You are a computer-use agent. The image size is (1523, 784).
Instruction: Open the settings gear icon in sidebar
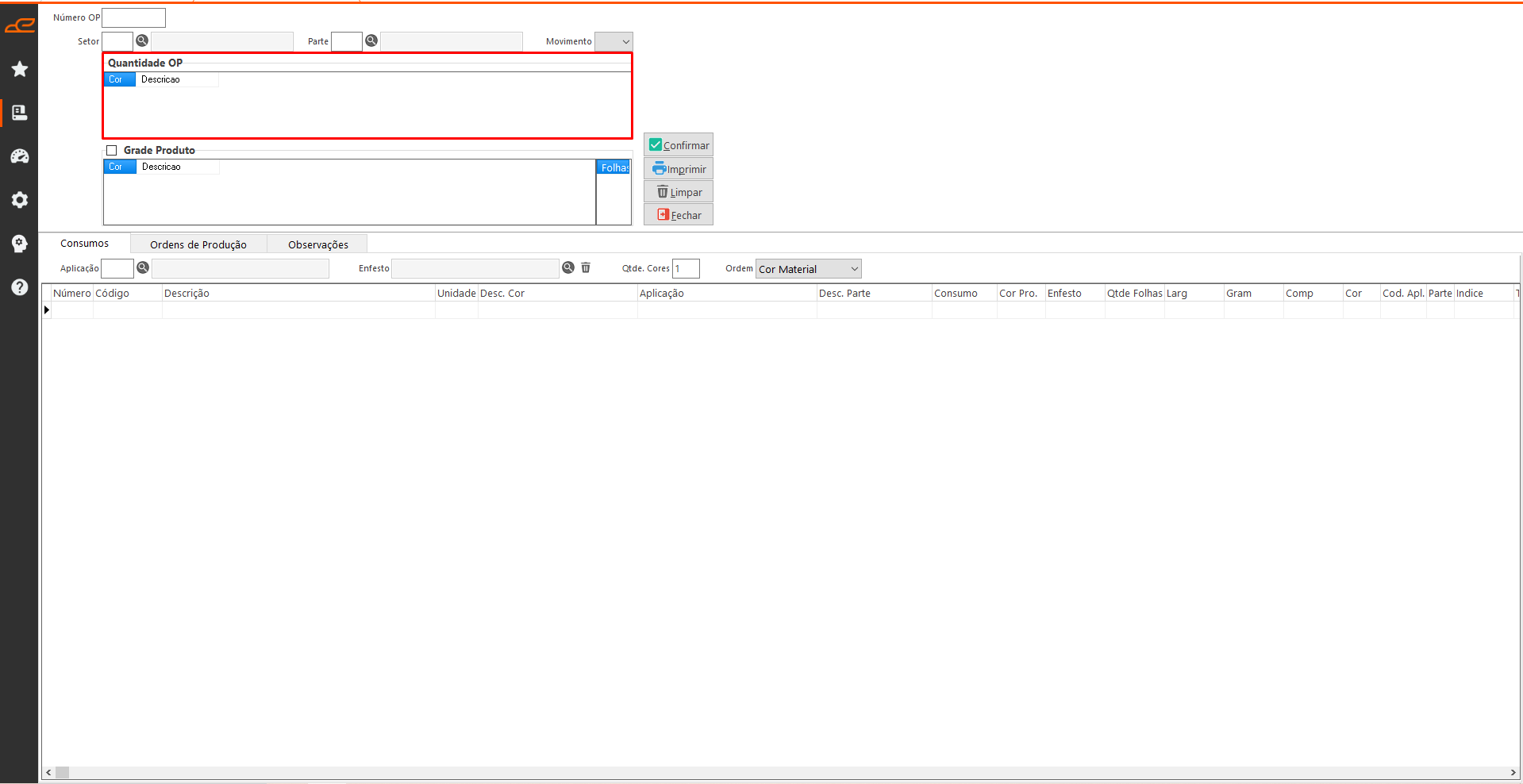point(20,200)
